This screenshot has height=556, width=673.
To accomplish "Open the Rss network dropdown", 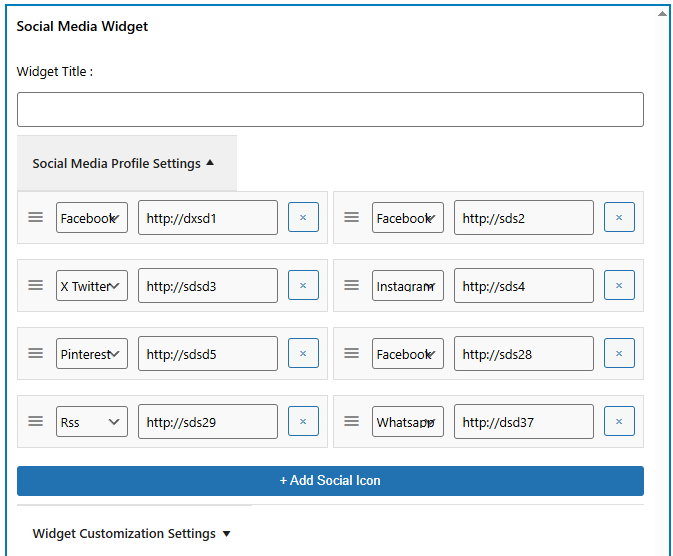I will point(92,422).
